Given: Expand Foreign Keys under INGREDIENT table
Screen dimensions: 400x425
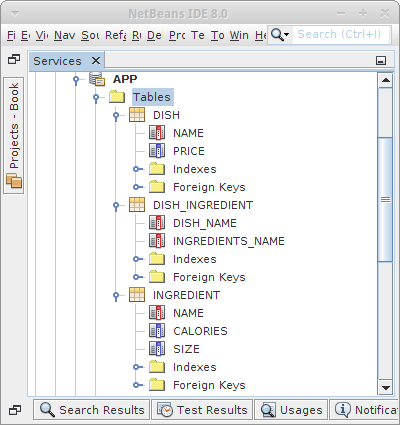Looking at the screenshot, I should tap(137, 385).
